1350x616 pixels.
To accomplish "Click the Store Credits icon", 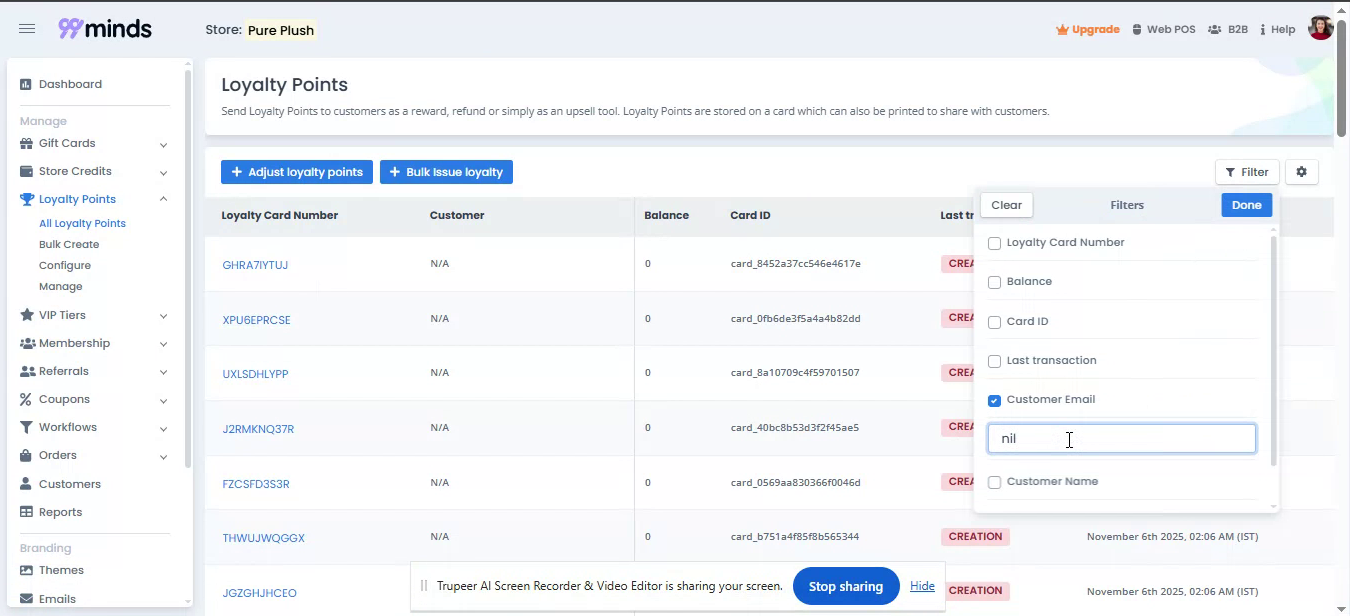I will [27, 172].
